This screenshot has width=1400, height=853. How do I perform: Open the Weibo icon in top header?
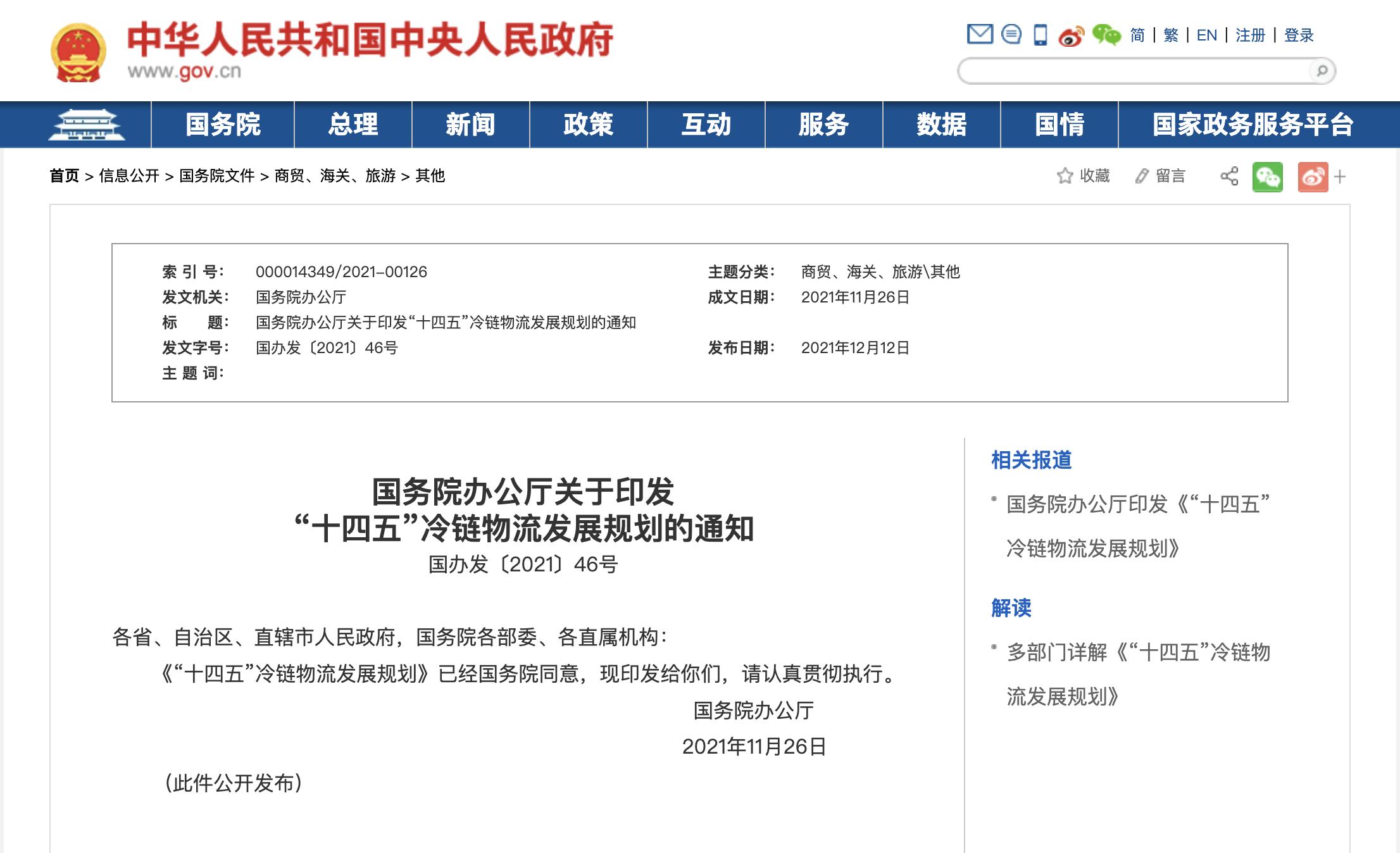[x=1071, y=36]
